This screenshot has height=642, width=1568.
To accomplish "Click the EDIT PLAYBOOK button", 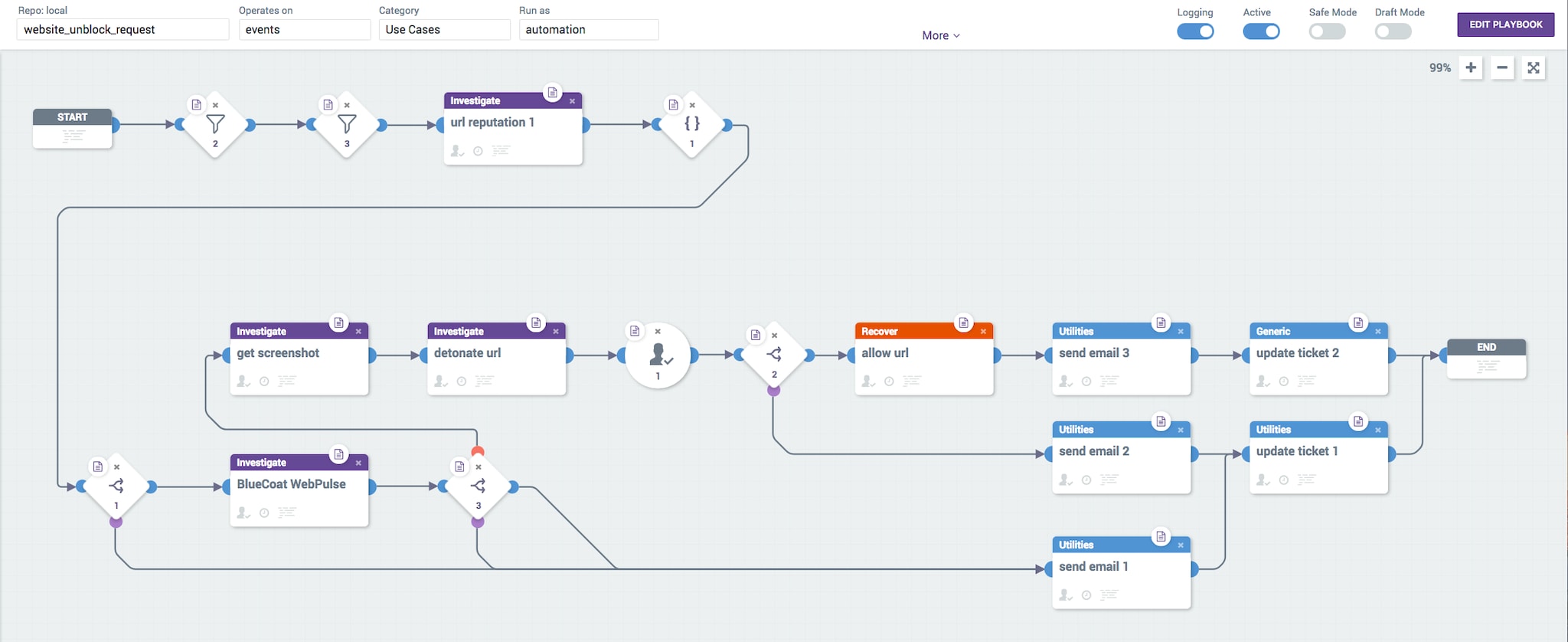I will pos(1506,25).
